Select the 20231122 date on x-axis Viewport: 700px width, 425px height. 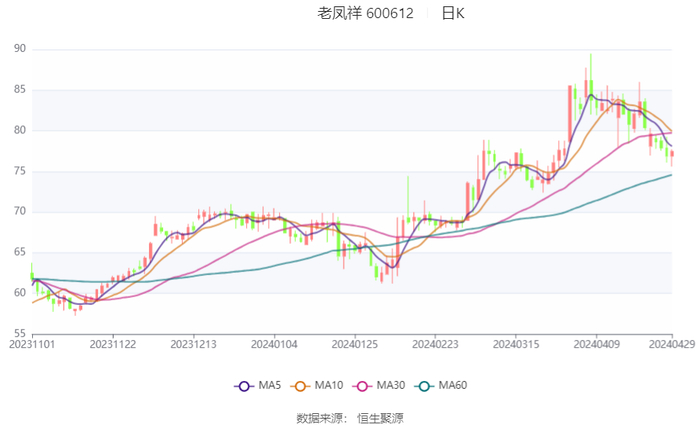pyautogui.click(x=112, y=344)
